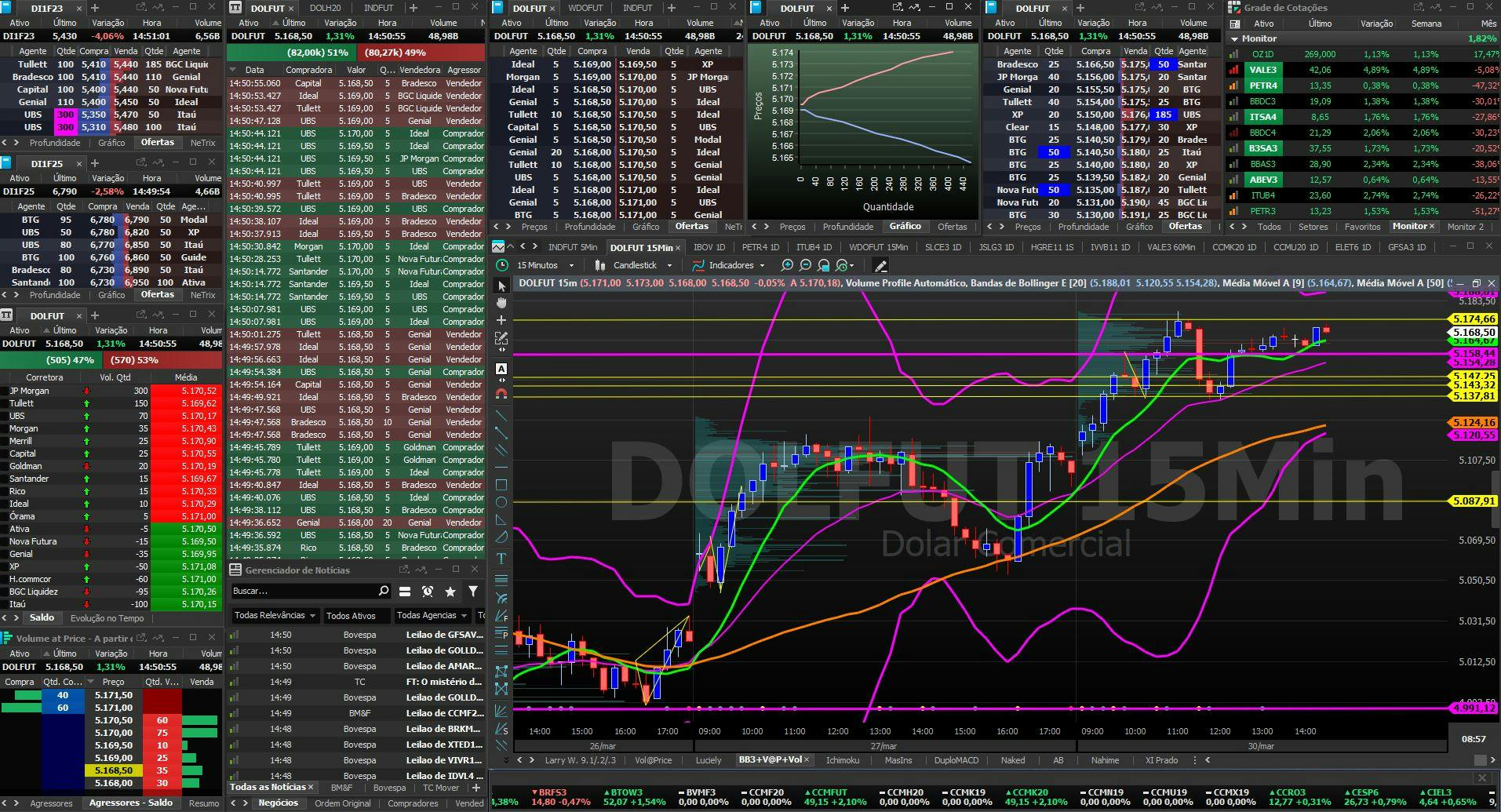The height and width of the screenshot is (812, 1501).
Task: Activate the magnet snap tool
Action: click(x=501, y=394)
